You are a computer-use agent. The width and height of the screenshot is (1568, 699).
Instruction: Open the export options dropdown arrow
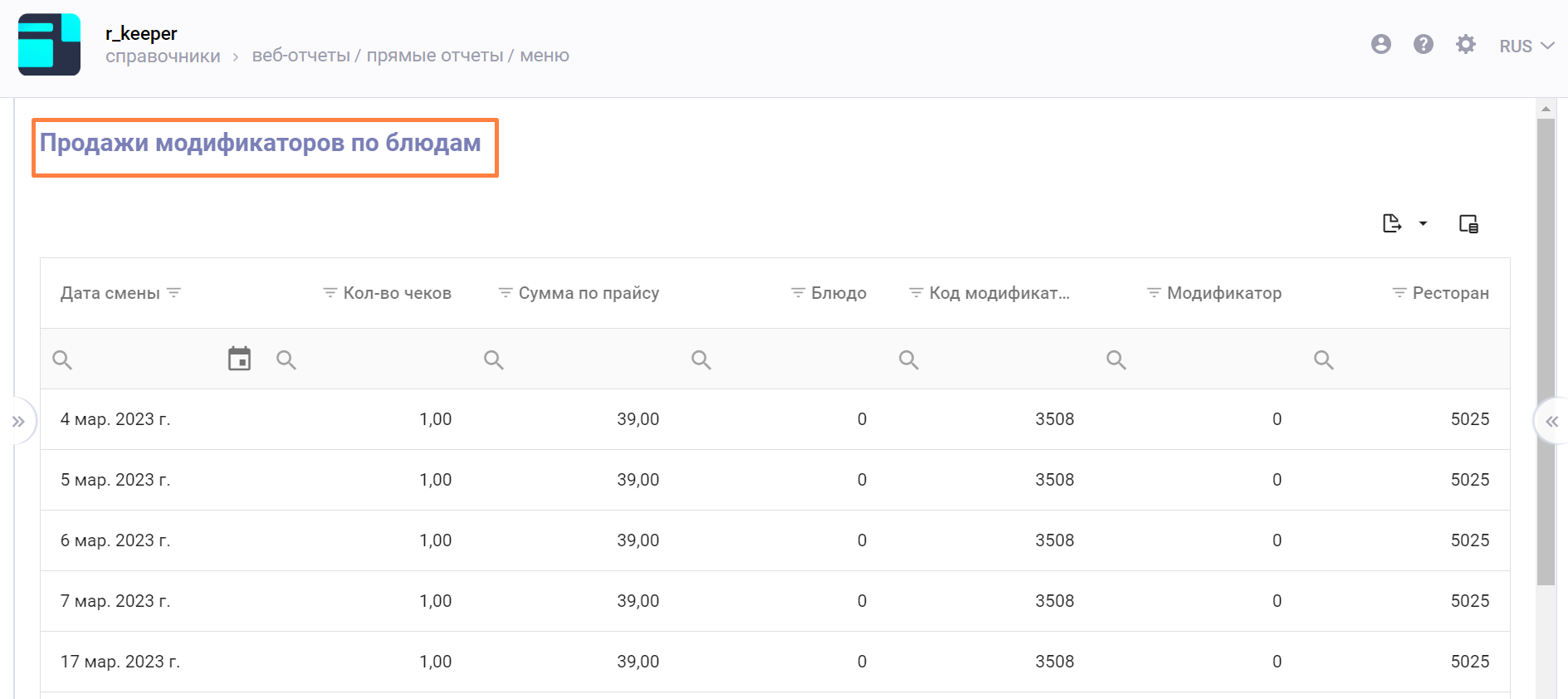pyautogui.click(x=1423, y=223)
